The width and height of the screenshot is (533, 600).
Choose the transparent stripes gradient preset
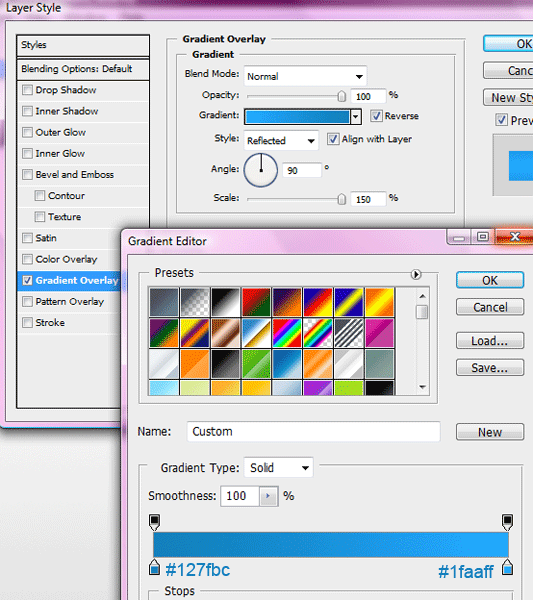[349, 333]
